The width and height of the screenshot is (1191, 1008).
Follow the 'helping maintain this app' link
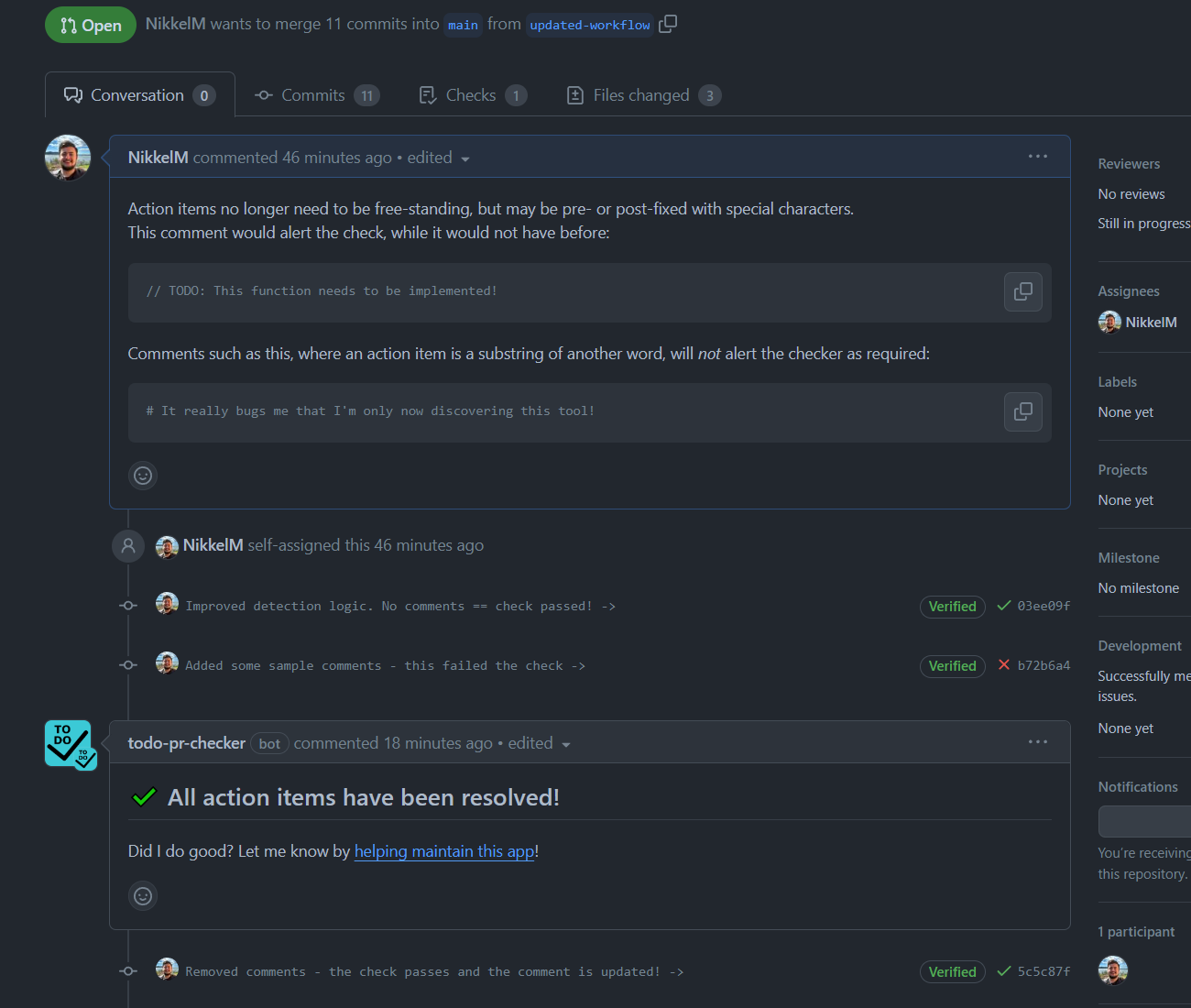443,851
